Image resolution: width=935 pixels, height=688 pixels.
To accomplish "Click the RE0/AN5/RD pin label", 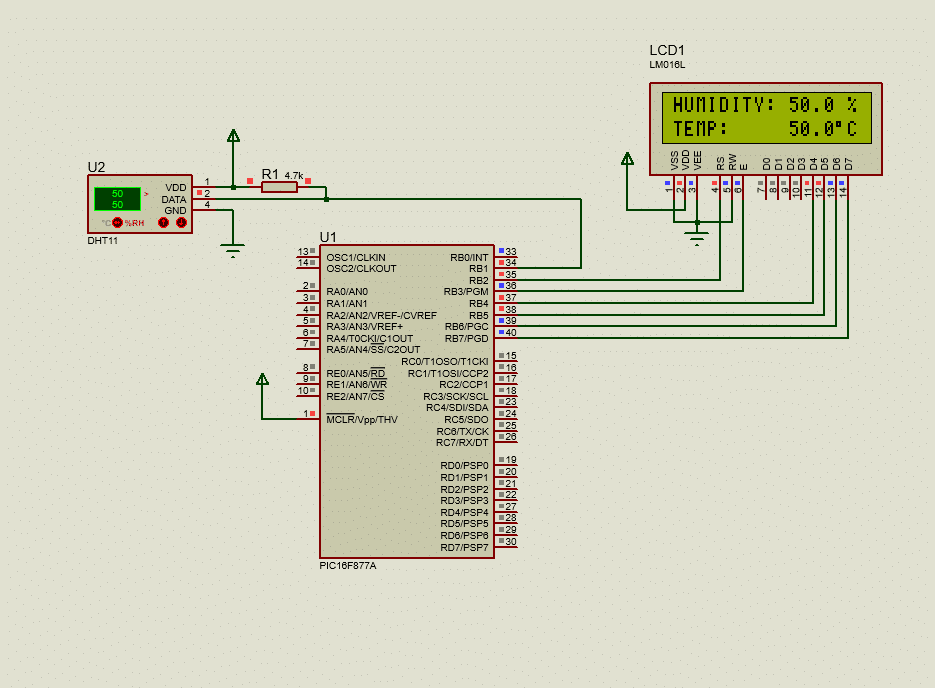I will coord(356,373).
